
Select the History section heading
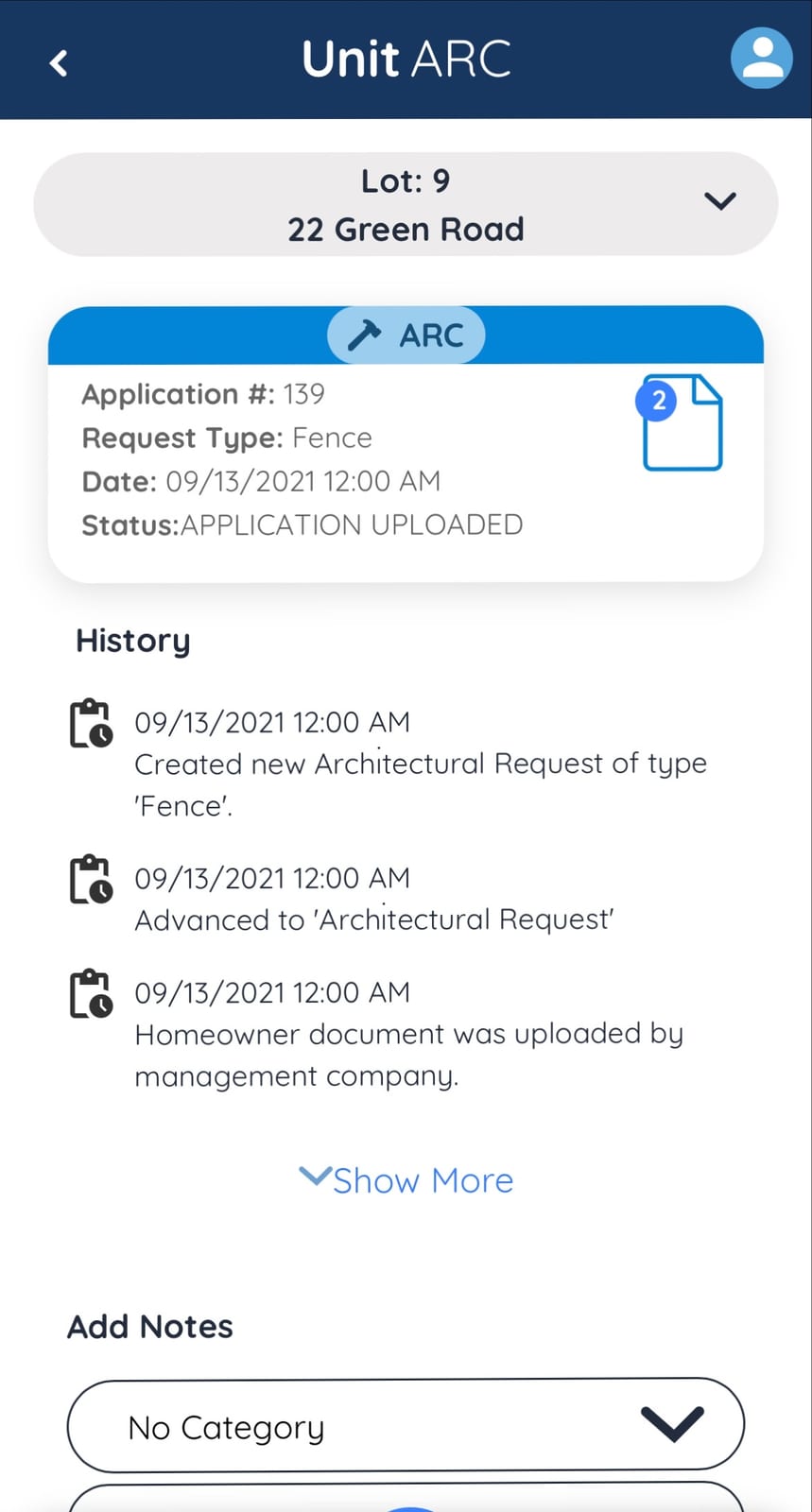click(x=133, y=641)
